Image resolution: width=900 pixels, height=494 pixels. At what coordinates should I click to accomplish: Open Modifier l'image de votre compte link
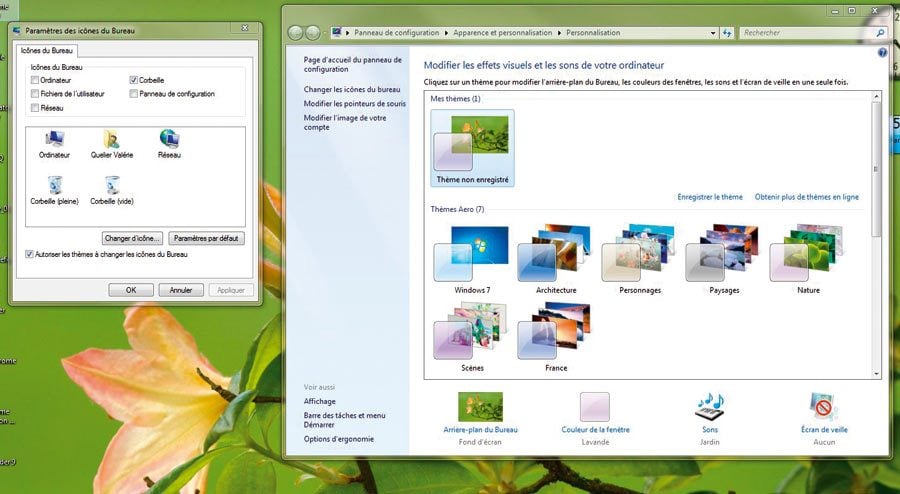click(x=345, y=122)
